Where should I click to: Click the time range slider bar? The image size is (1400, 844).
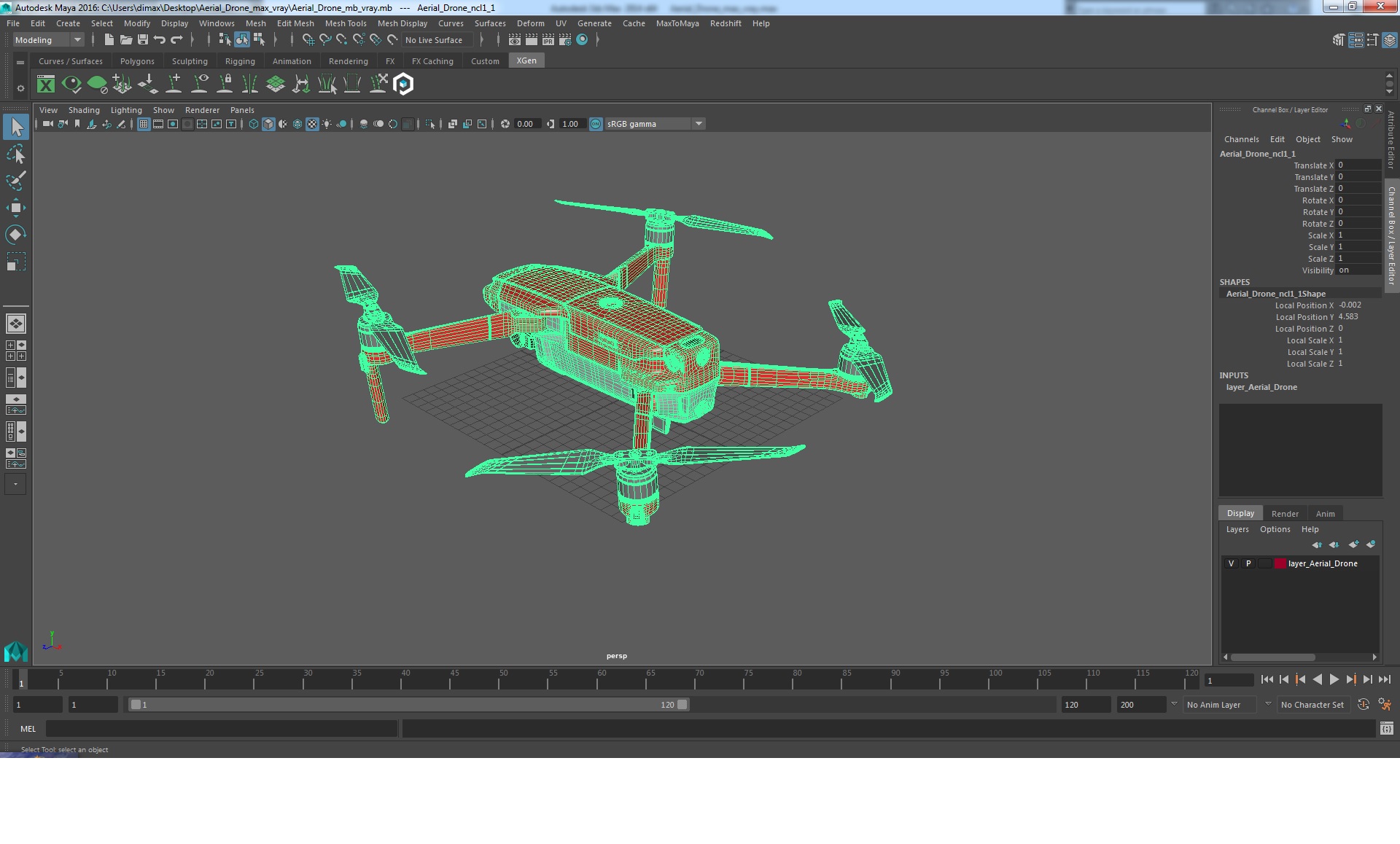(408, 705)
